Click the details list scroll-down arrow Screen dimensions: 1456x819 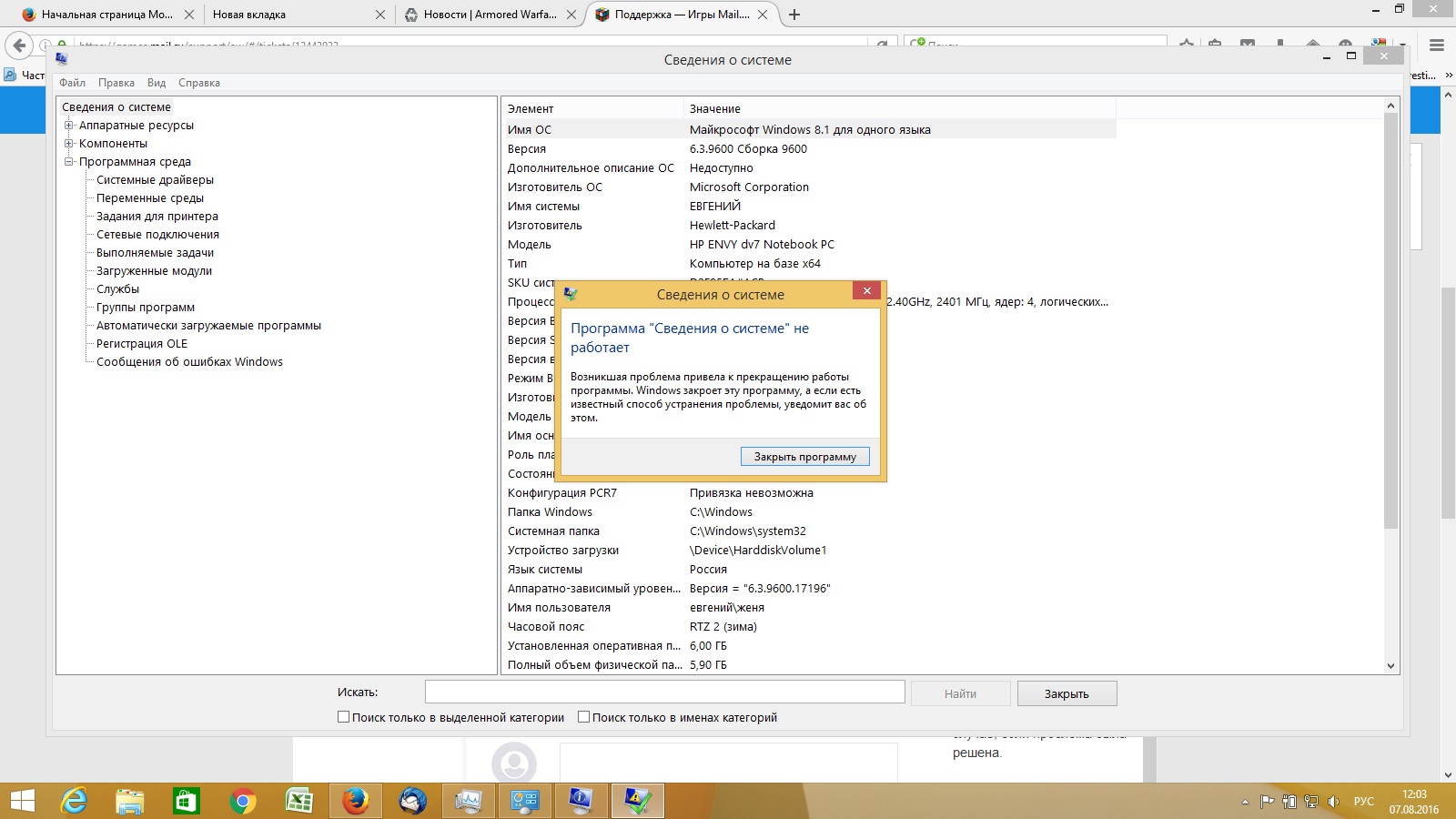tap(1390, 665)
